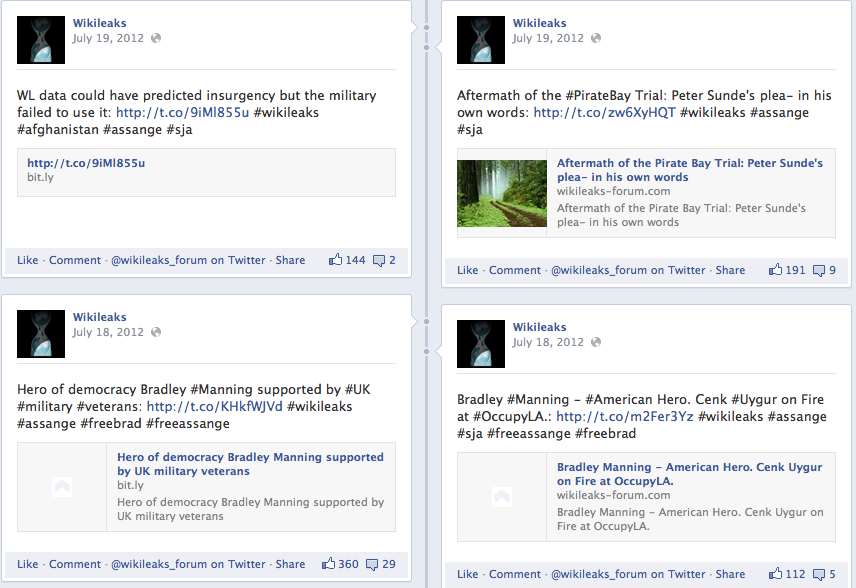856x588 pixels.
Task: Open comment bubble icon with 29 comments
Action: click(x=372, y=565)
